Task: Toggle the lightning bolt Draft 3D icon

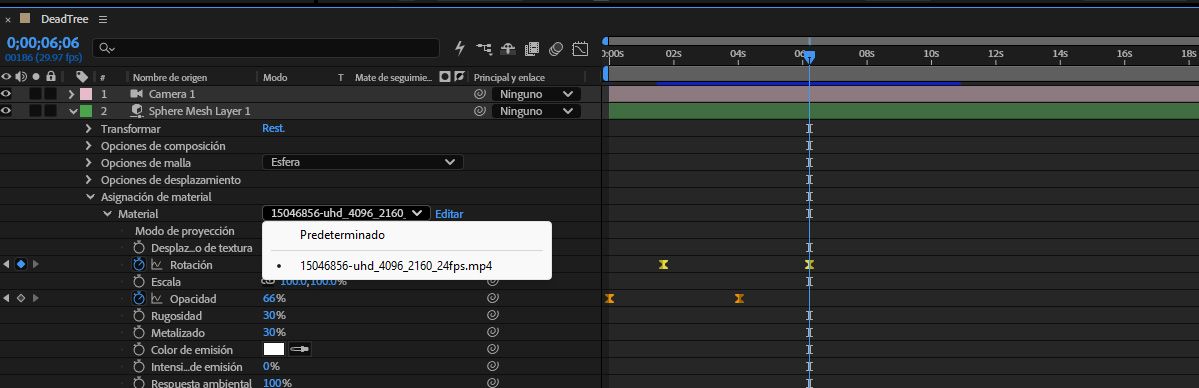Action: coord(460,48)
